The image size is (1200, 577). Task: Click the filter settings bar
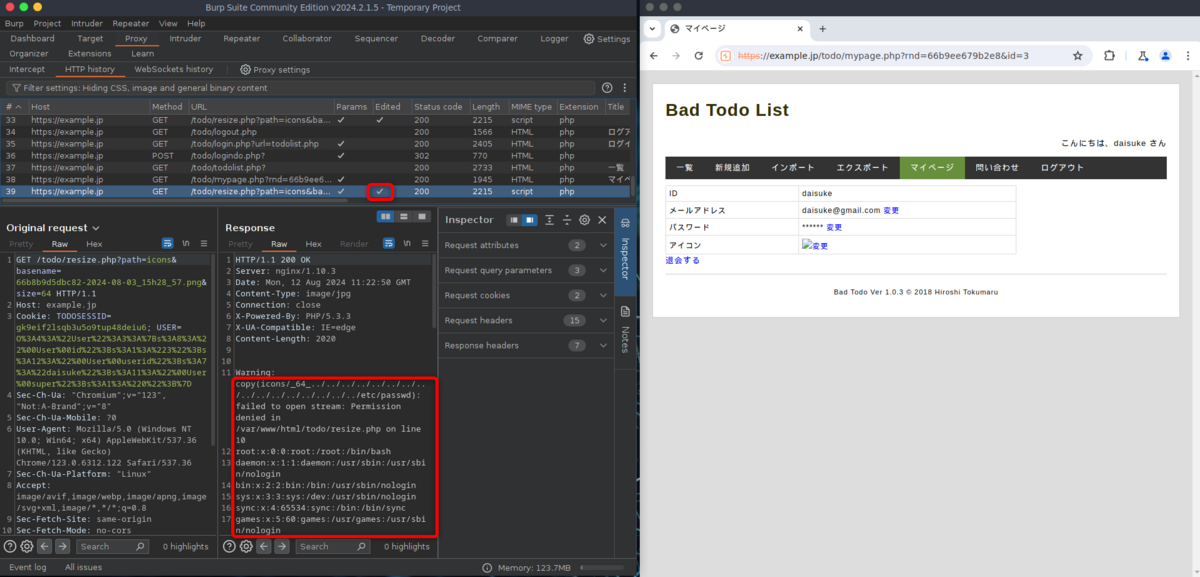pyautogui.click(x=300, y=88)
